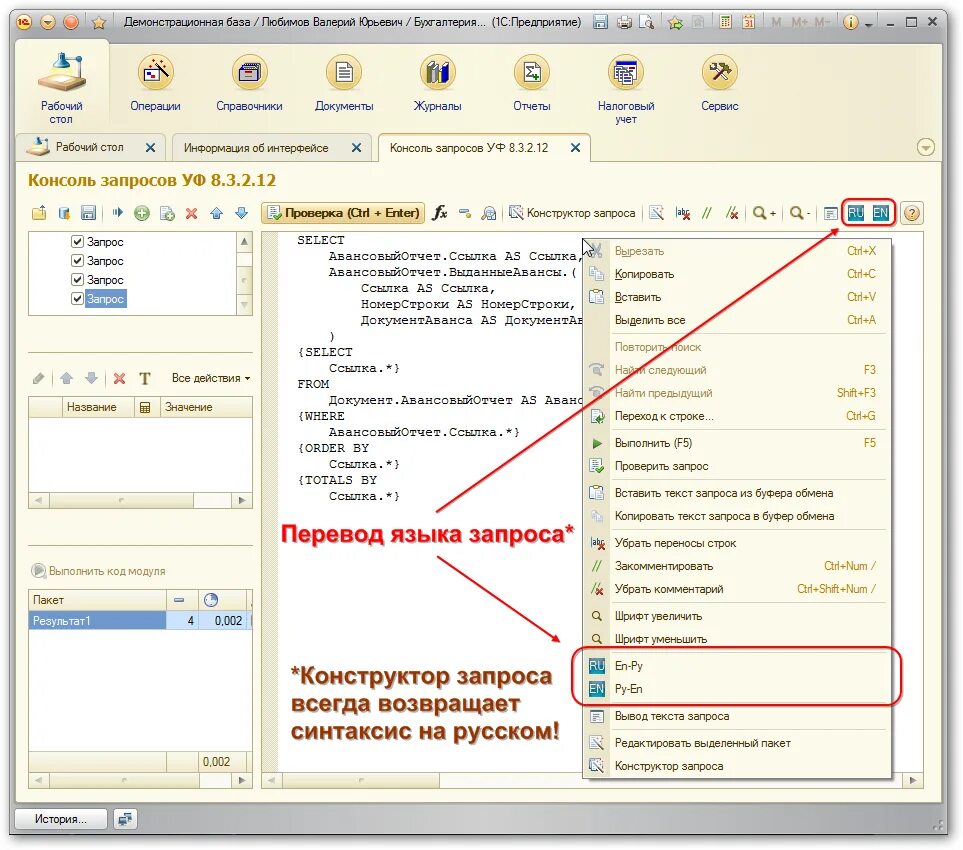Choose En-Ру translation menu item
This screenshot has height=850, width=963.
737,666
